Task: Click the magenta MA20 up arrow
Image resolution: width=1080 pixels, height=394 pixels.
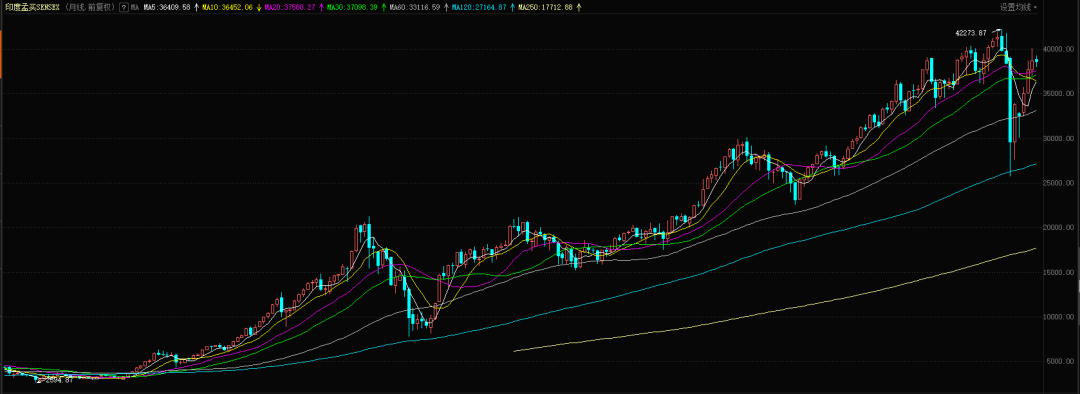Action: (x=322, y=7)
